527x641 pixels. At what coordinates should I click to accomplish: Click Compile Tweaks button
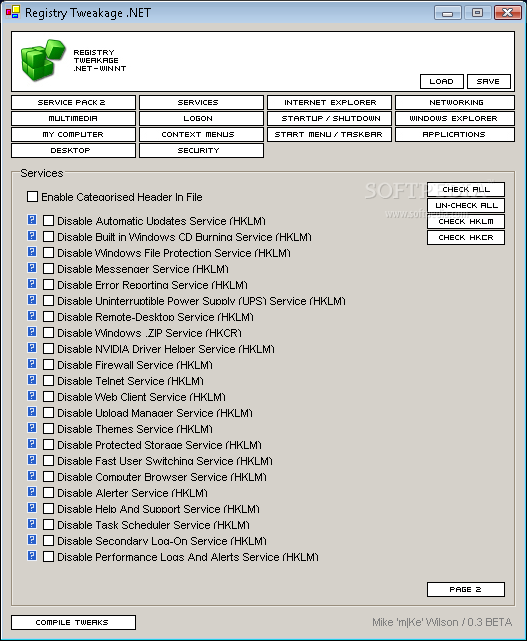(x=73, y=622)
